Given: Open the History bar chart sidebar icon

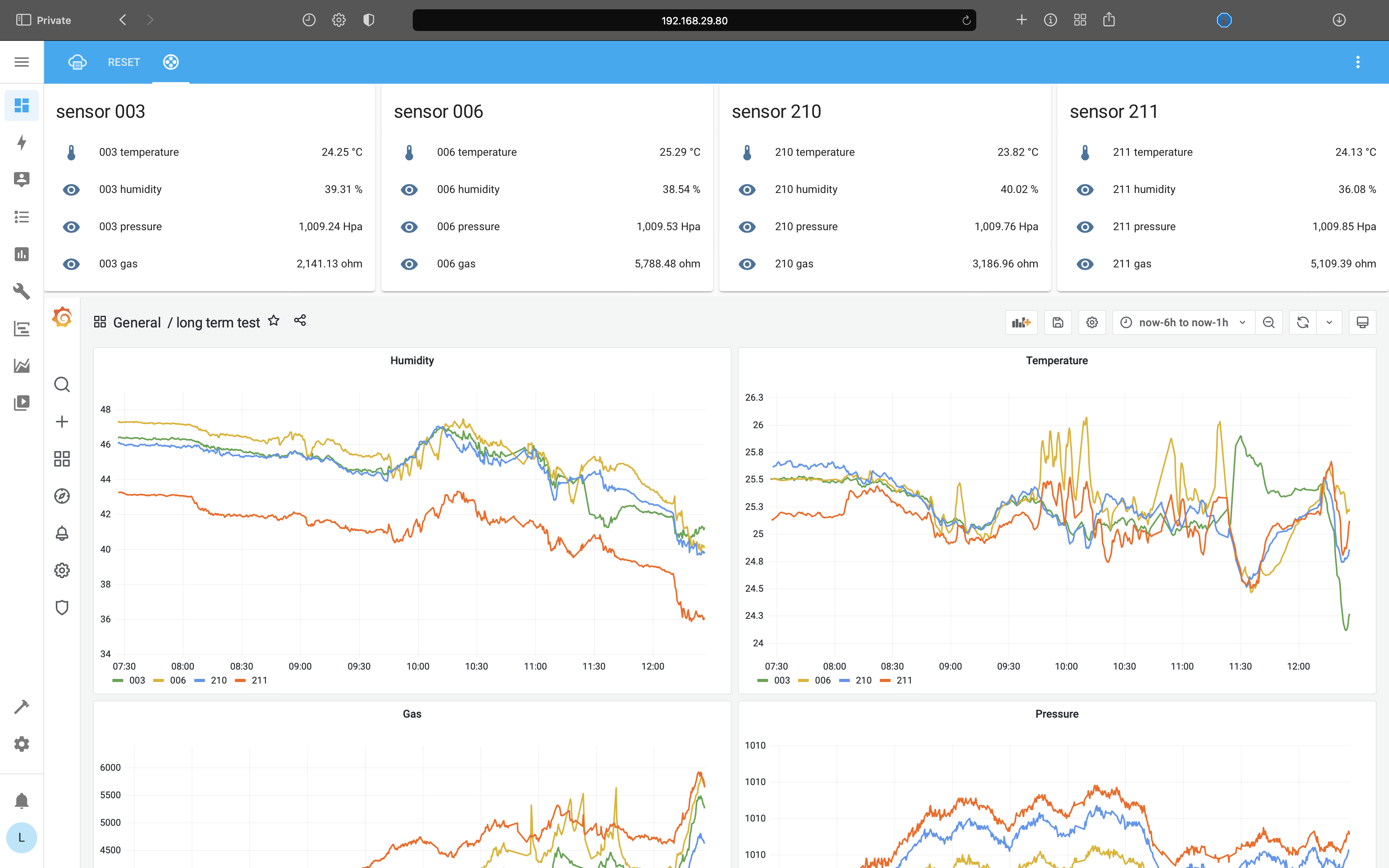Looking at the screenshot, I should click(22, 254).
